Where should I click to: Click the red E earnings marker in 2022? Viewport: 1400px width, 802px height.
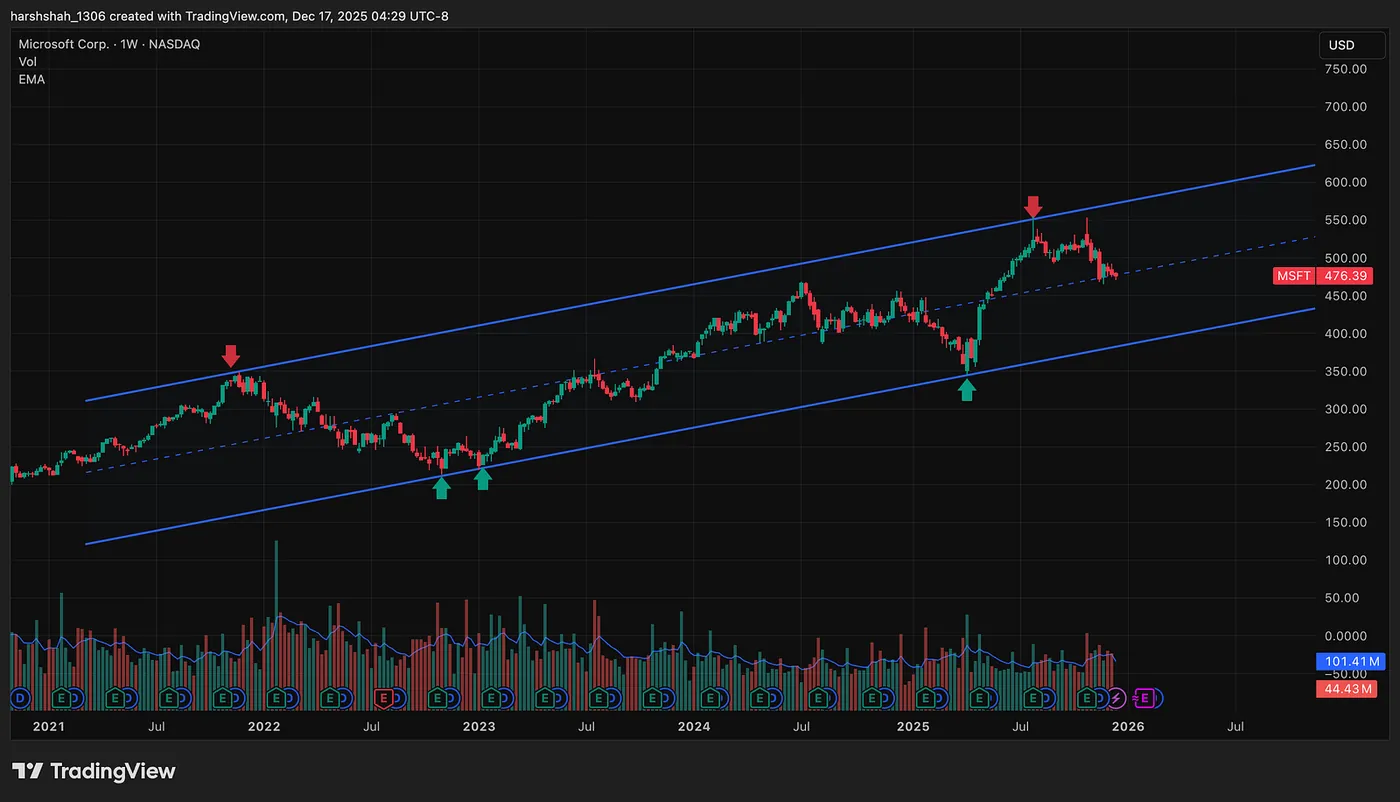[382, 697]
